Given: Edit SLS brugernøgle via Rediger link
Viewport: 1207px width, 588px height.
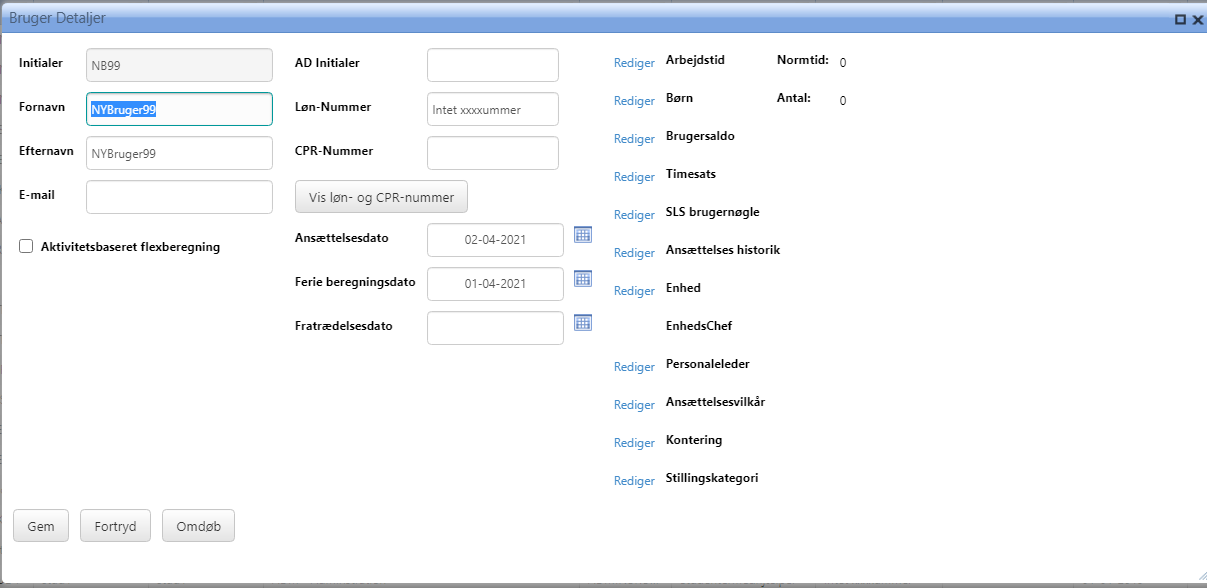Looking at the screenshot, I should (x=634, y=215).
